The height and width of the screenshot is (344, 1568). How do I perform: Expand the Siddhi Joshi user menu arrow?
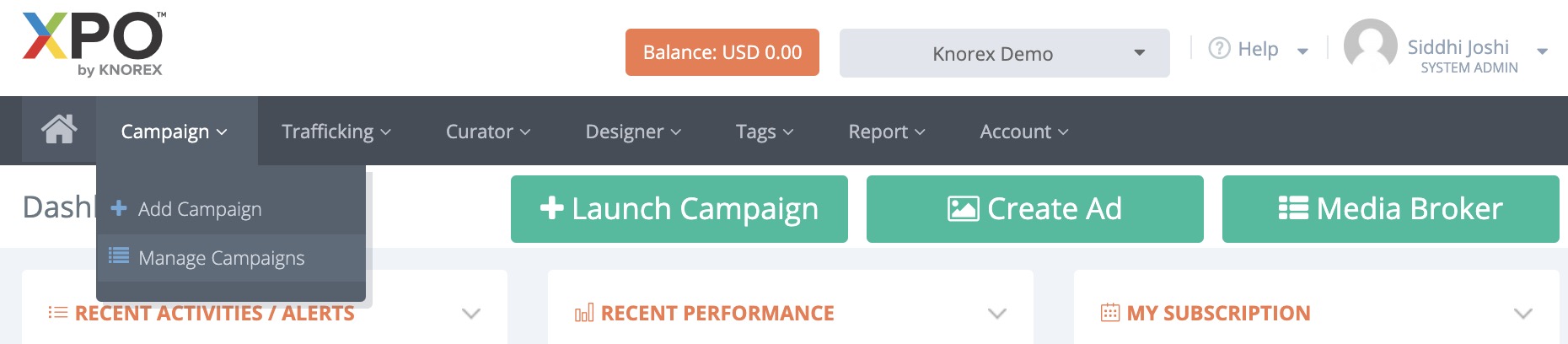coord(1542,52)
